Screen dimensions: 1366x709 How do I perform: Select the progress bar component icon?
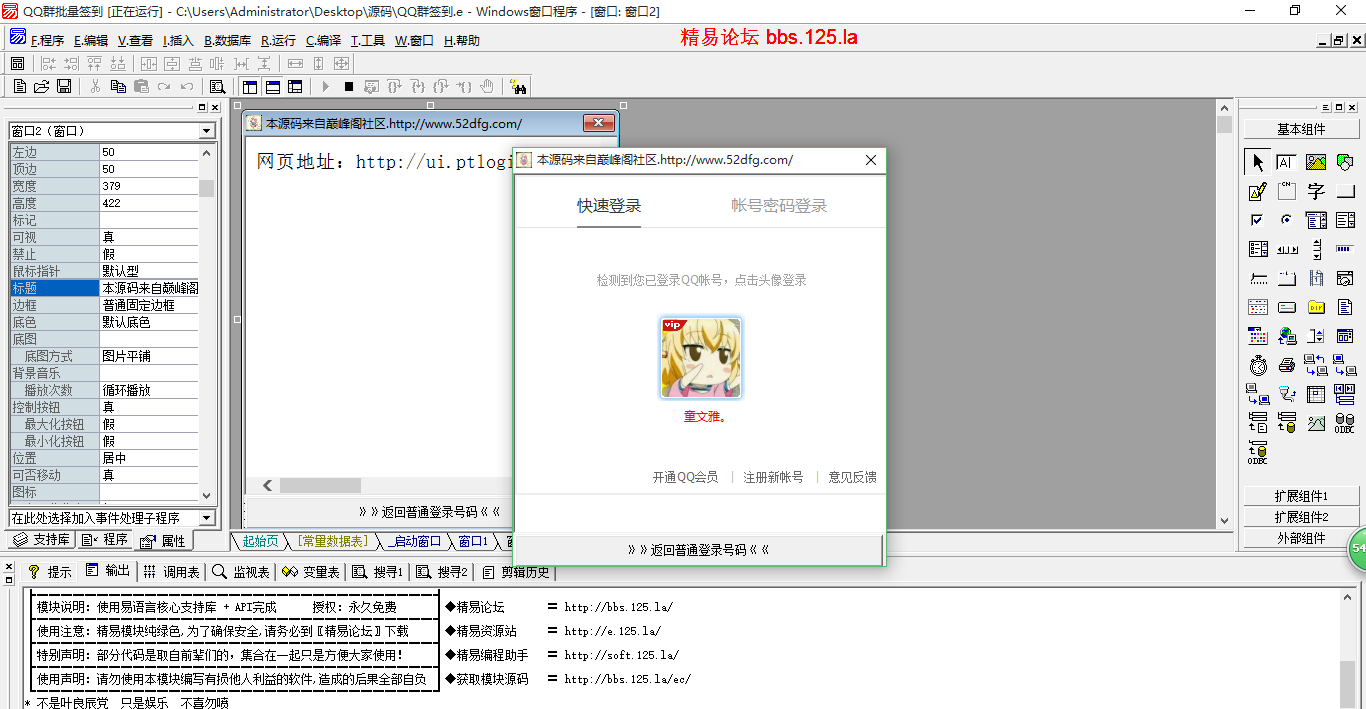tap(1345, 249)
